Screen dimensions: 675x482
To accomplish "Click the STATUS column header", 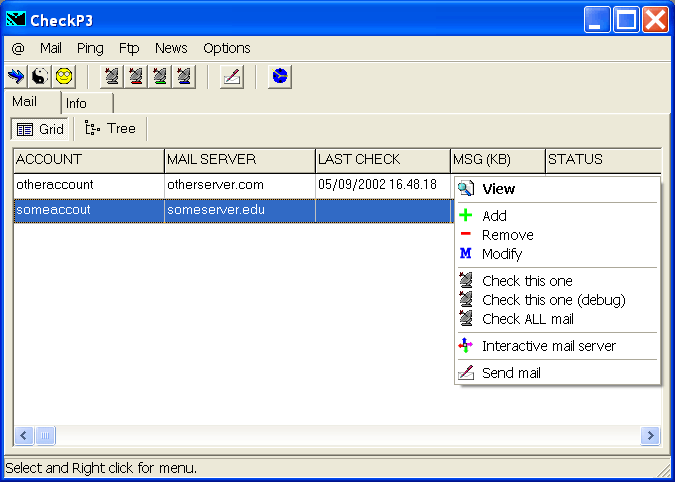I will (604, 160).
